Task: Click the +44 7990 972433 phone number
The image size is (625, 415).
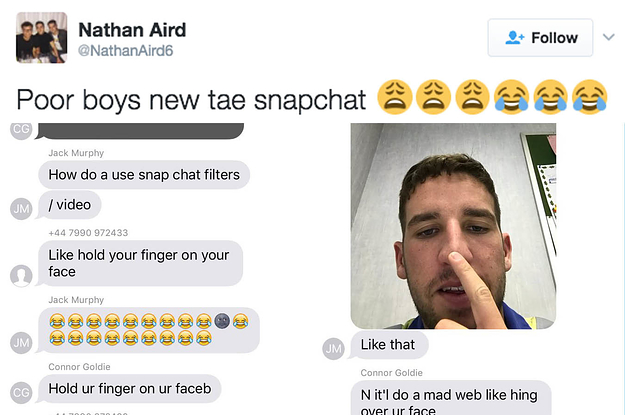Action: [x=88, y=233]
